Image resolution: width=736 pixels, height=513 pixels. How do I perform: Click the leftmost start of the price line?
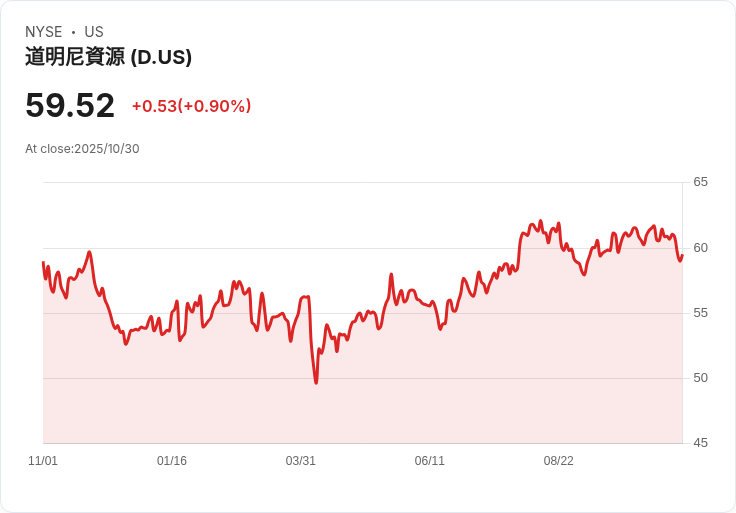point(43,263)
